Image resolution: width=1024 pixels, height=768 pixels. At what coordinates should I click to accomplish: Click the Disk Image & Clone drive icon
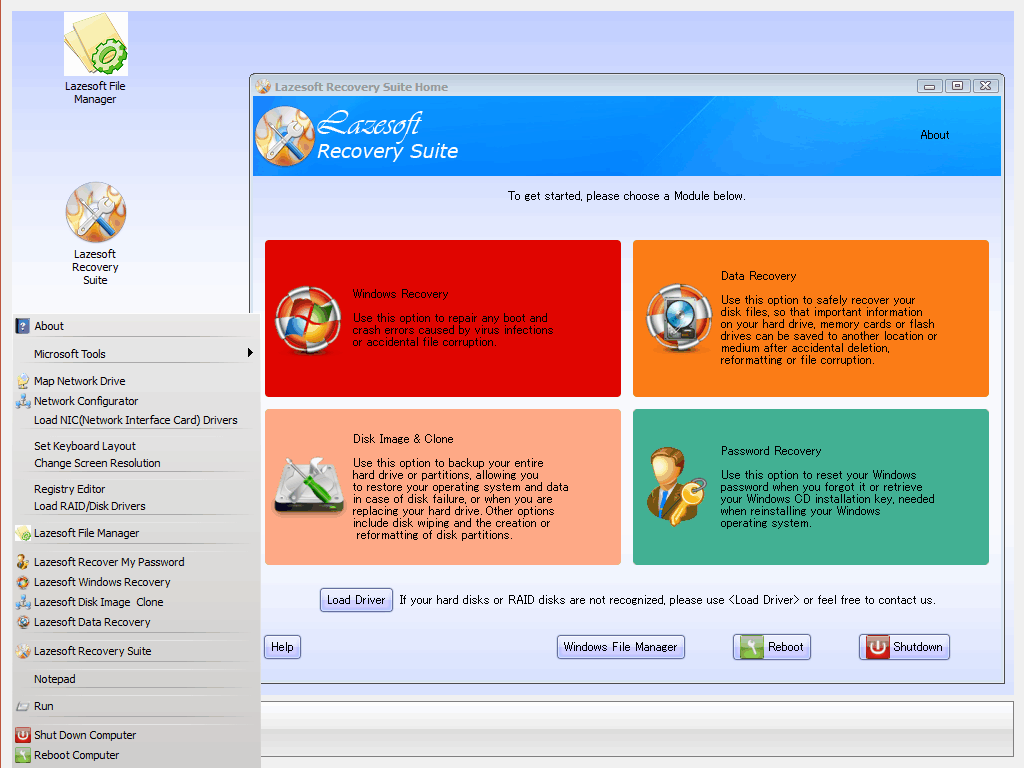click(x=309, y=487)
